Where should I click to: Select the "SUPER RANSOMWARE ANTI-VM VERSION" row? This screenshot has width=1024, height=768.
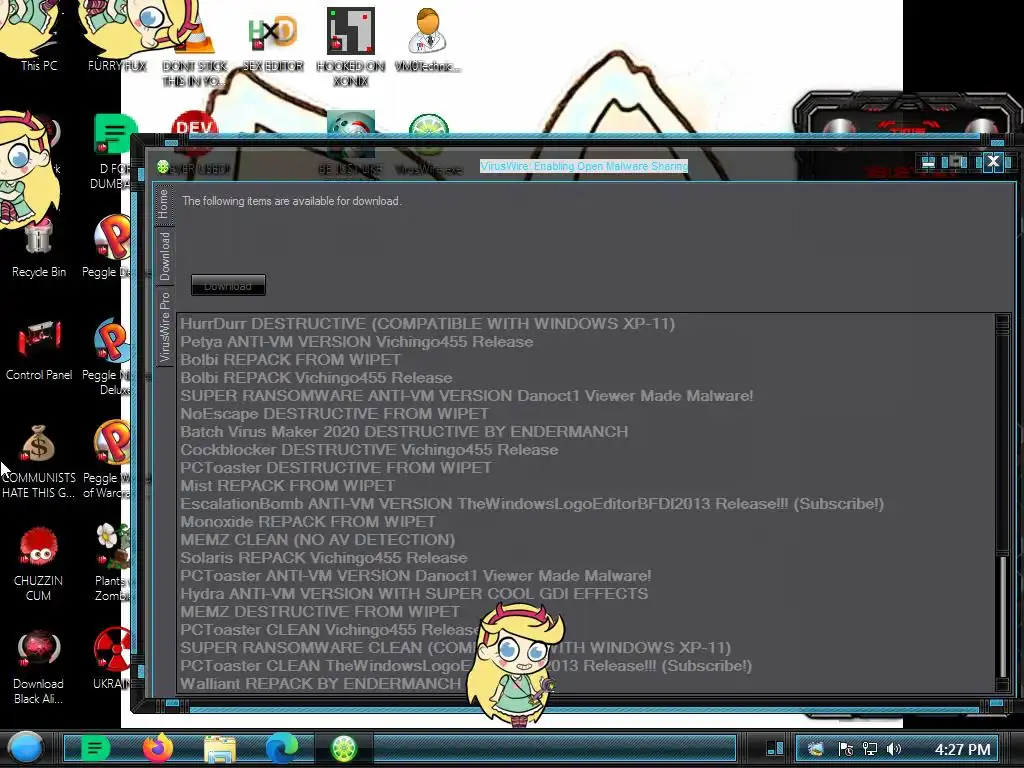click(x=586, y=396)
